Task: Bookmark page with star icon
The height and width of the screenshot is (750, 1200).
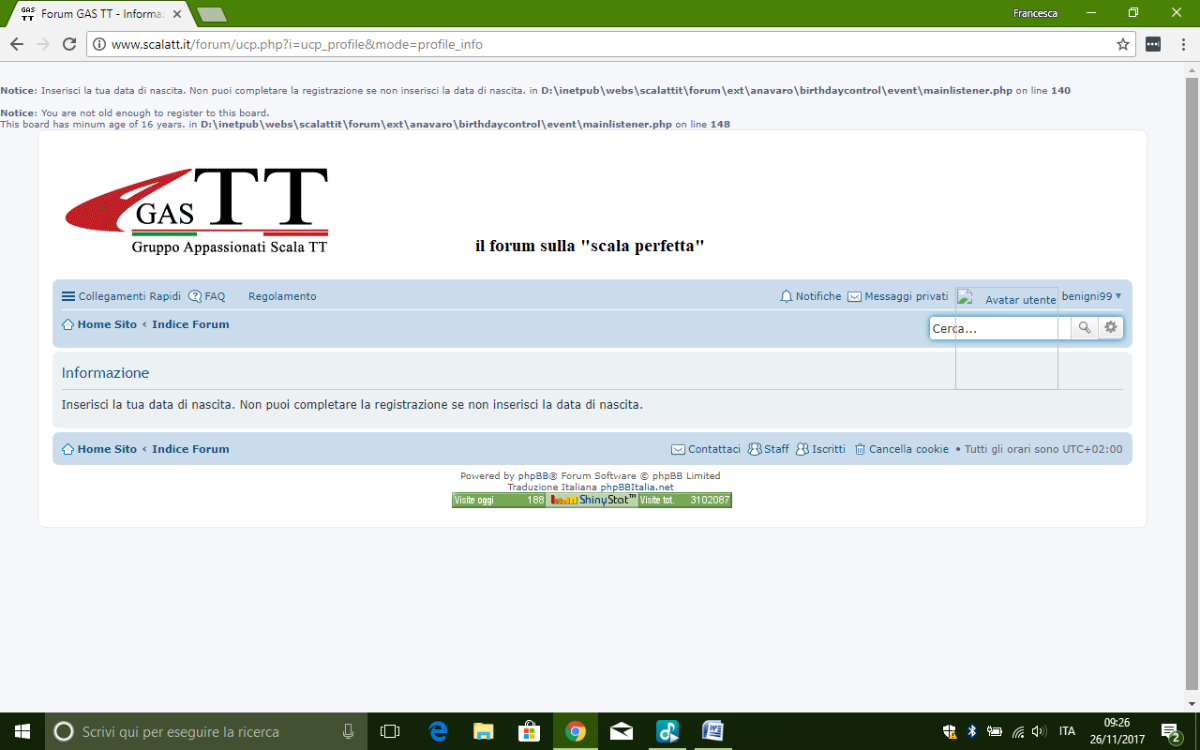Action: [1123, 44]
